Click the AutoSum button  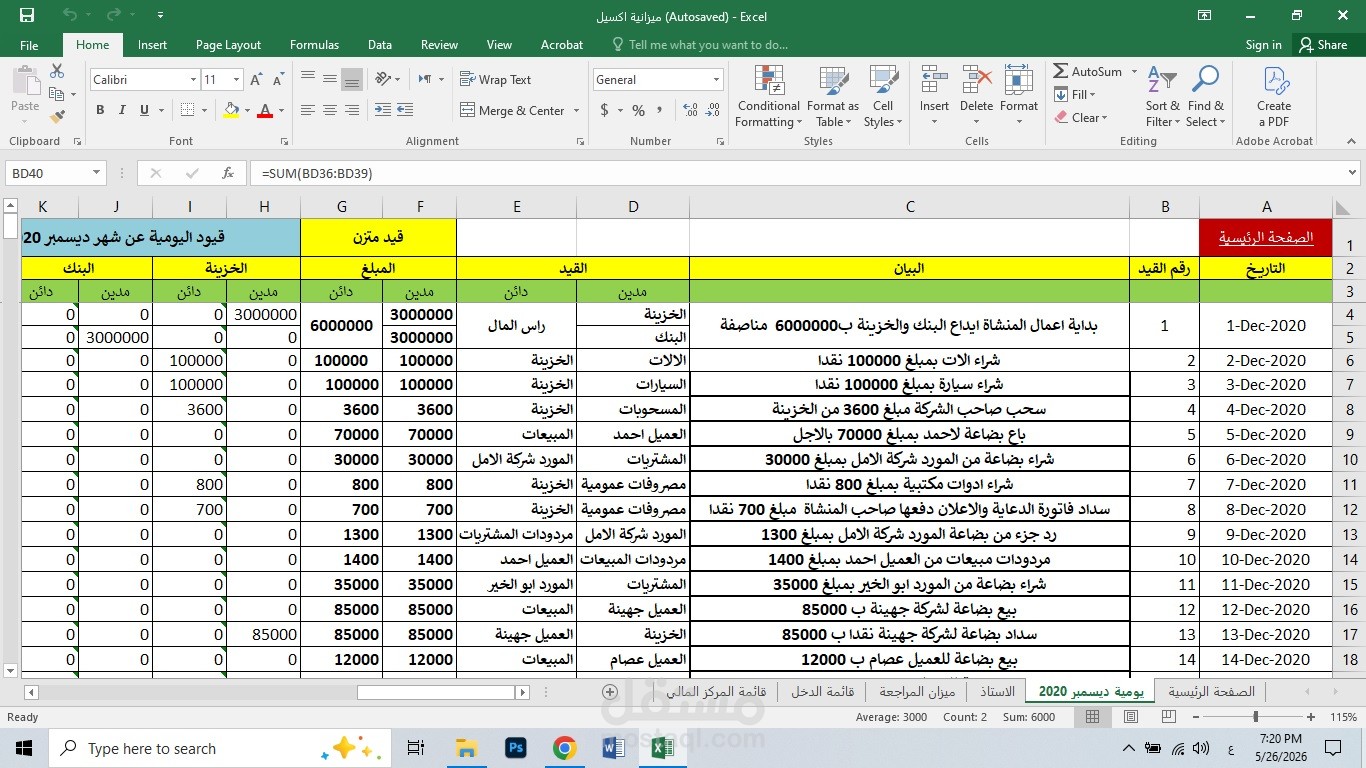[1088, 72]
